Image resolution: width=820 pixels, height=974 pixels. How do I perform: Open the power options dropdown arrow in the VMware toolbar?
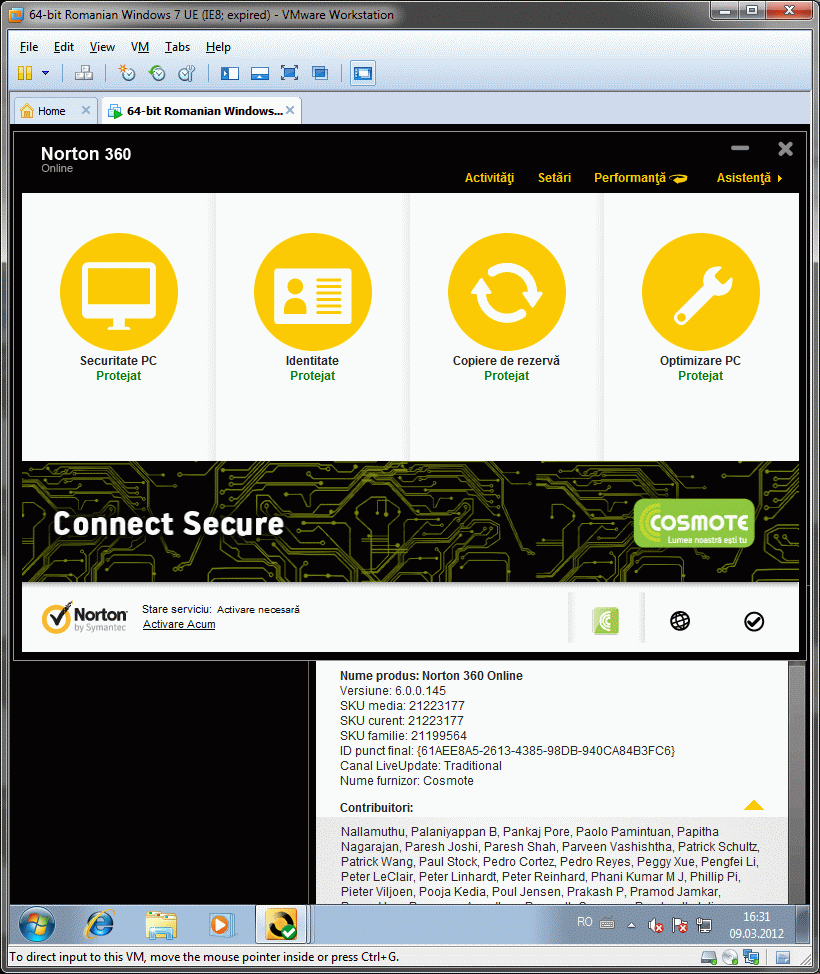(x=45, y=73)
